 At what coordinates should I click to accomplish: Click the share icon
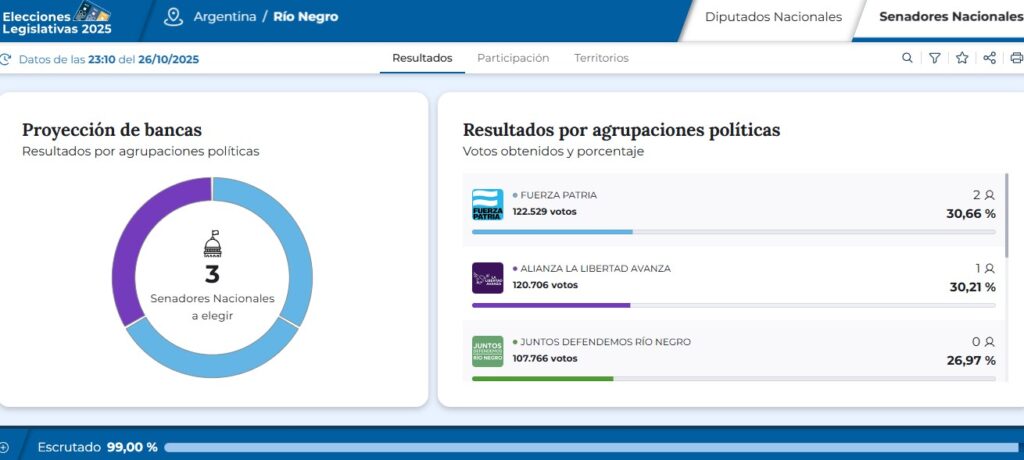(x=989, y=58)
